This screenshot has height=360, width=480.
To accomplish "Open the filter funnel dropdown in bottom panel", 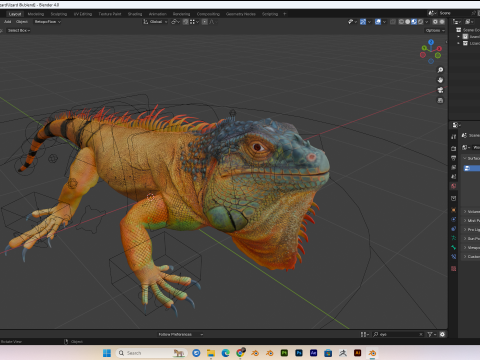I will 431,334.
